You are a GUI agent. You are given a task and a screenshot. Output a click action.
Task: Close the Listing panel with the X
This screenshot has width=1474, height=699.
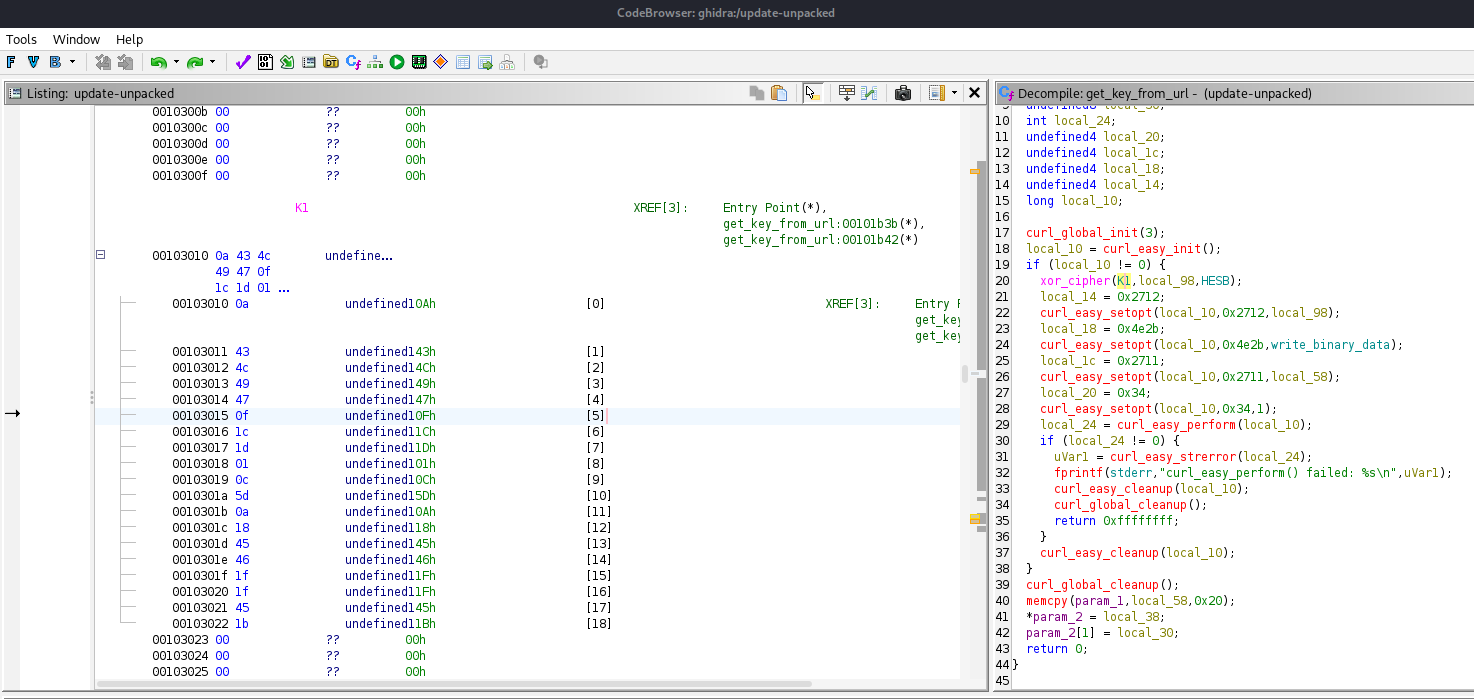[975, 93]
